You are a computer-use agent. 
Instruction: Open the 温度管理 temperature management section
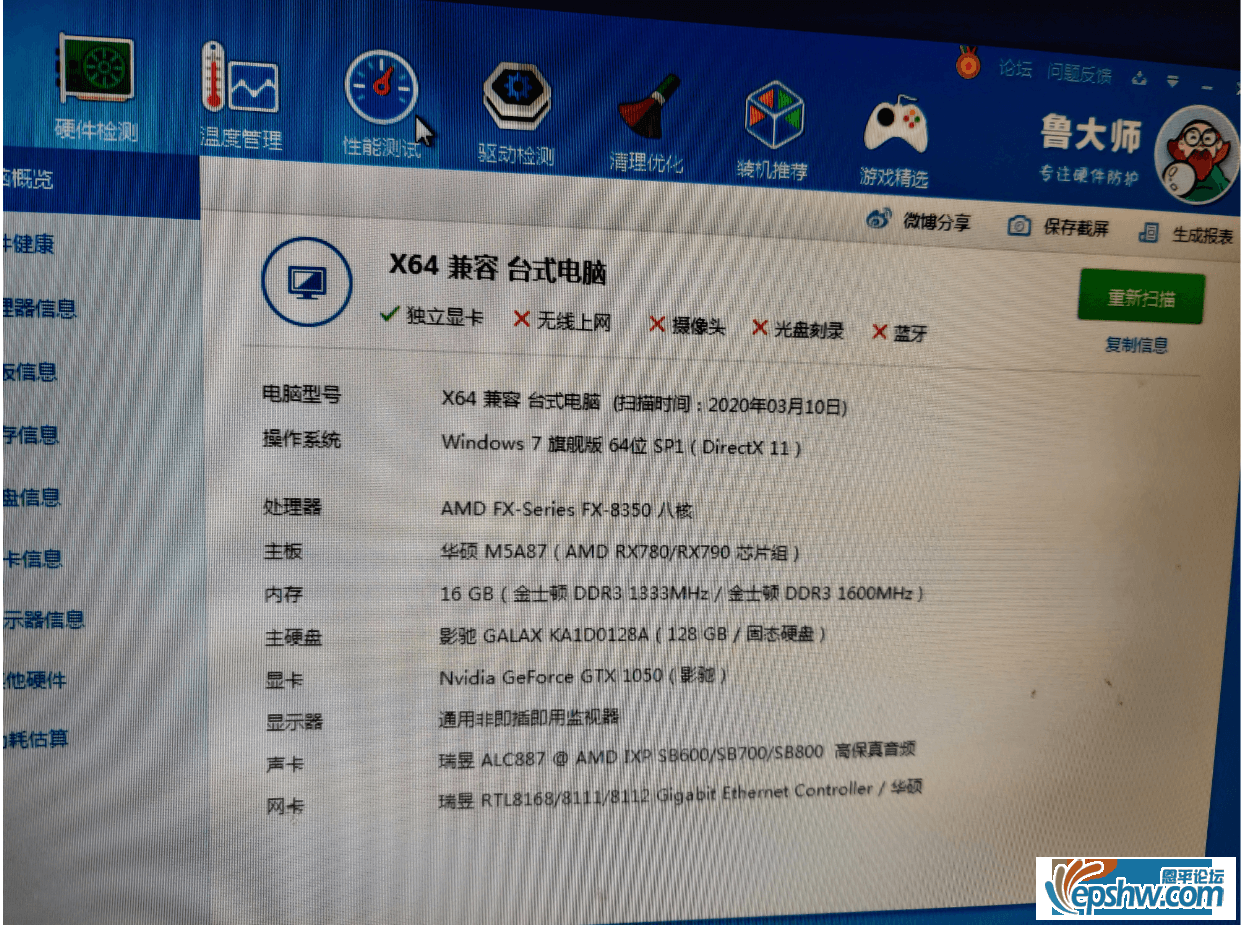click(x=240, y=97)
